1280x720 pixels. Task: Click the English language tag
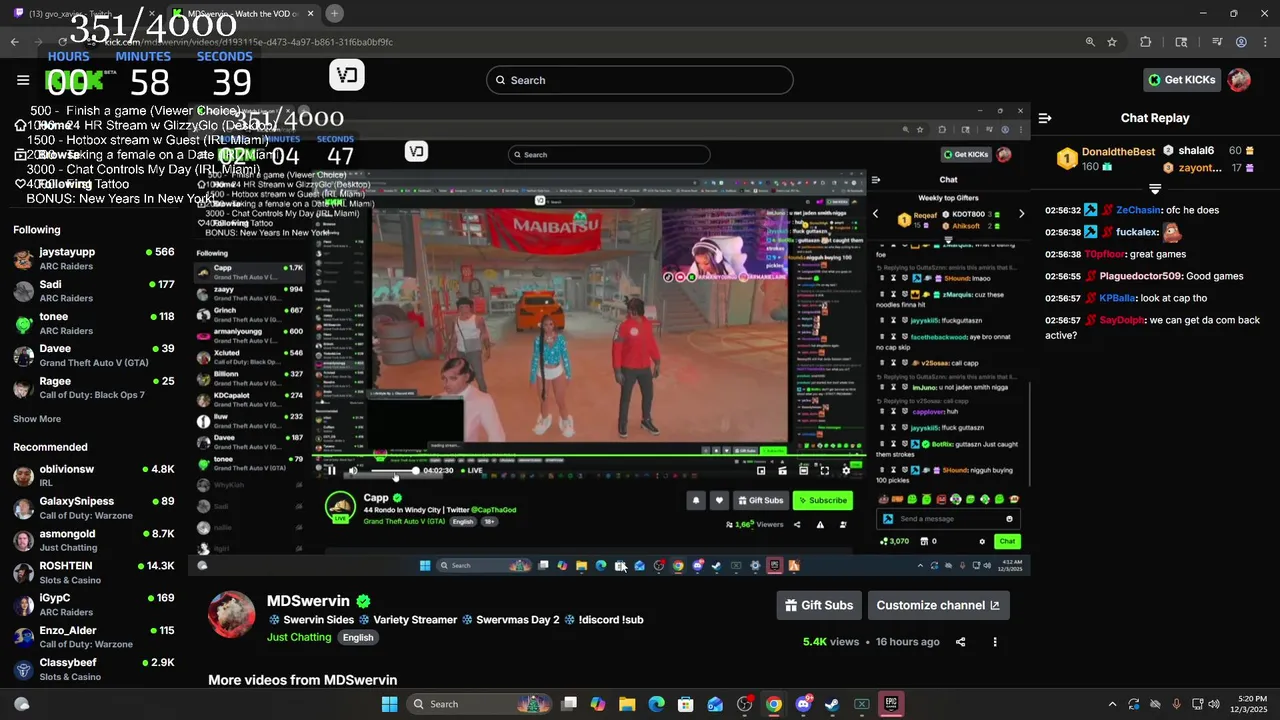coord(358,637)
